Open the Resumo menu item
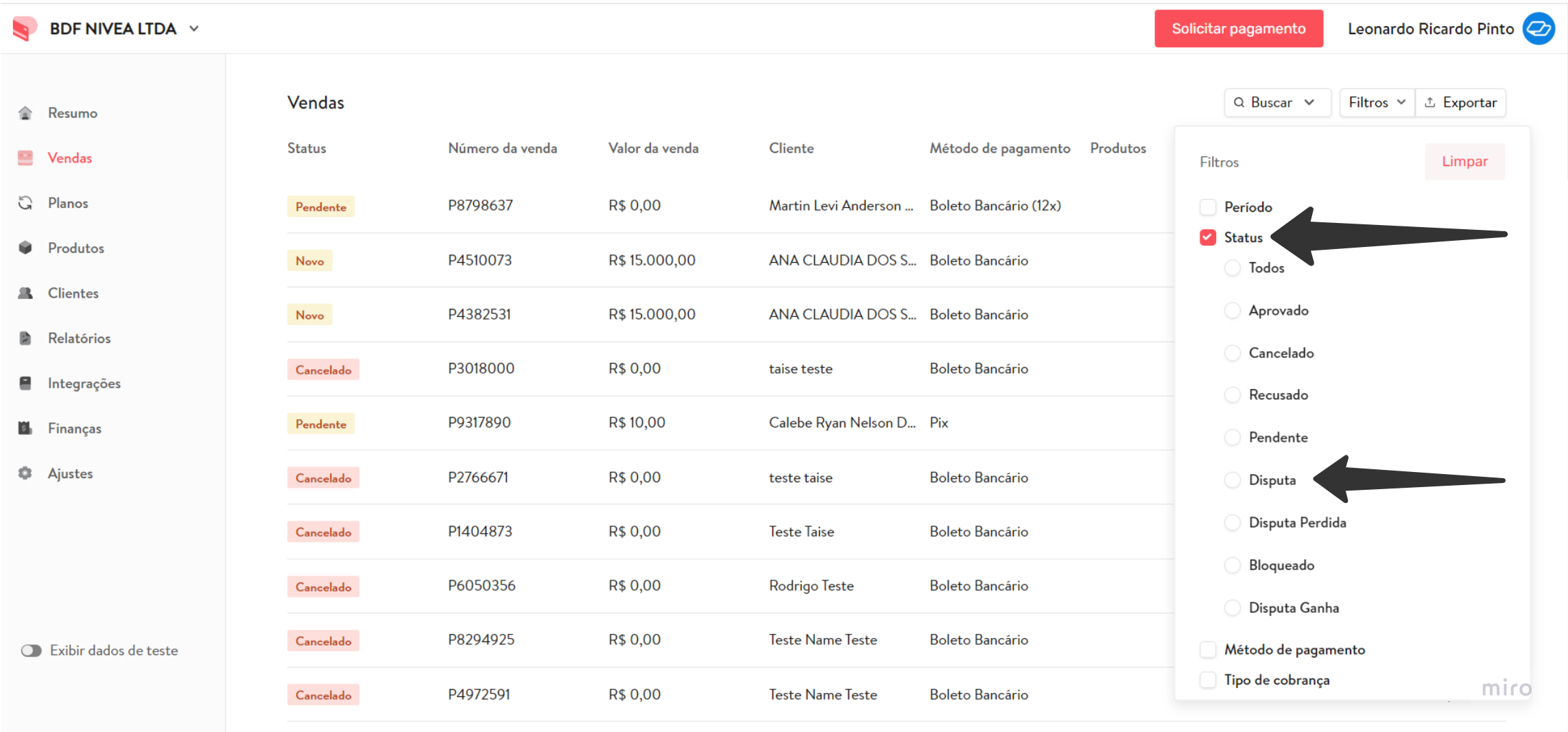Image resolution: width=1568 pixels, height=732 pixels. coord(73,113)
